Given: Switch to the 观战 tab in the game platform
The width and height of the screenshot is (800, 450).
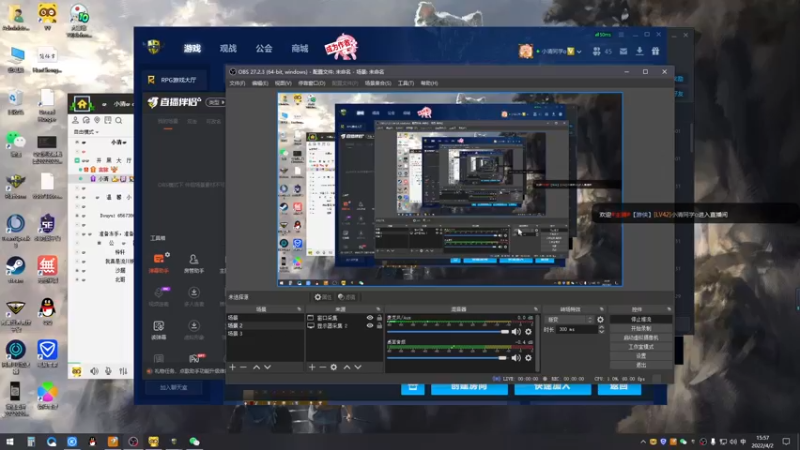Looking at the screenshot, I should (228, 48).
